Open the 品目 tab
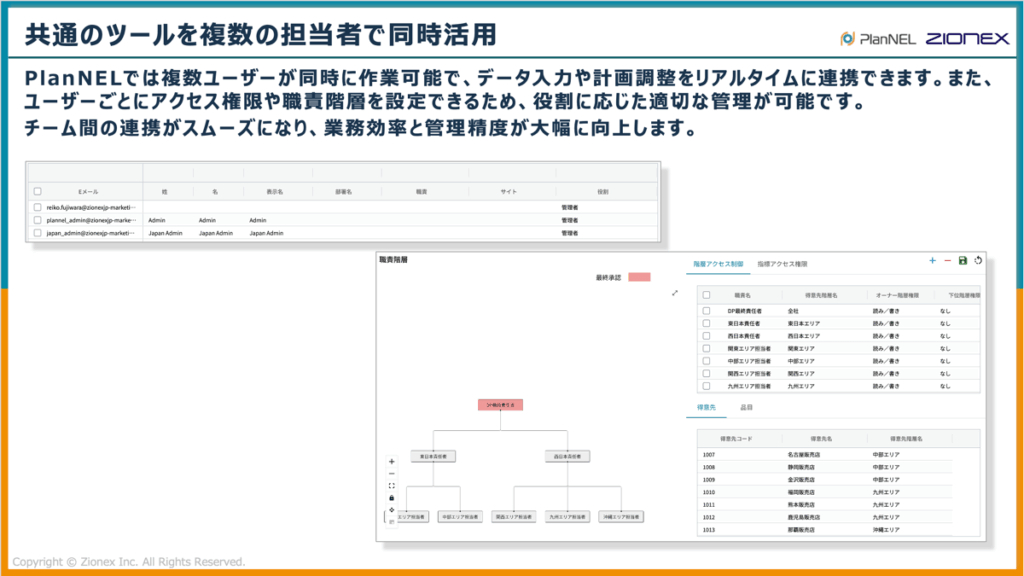Viewport: 1024px width, 576px height. [746, 407]
